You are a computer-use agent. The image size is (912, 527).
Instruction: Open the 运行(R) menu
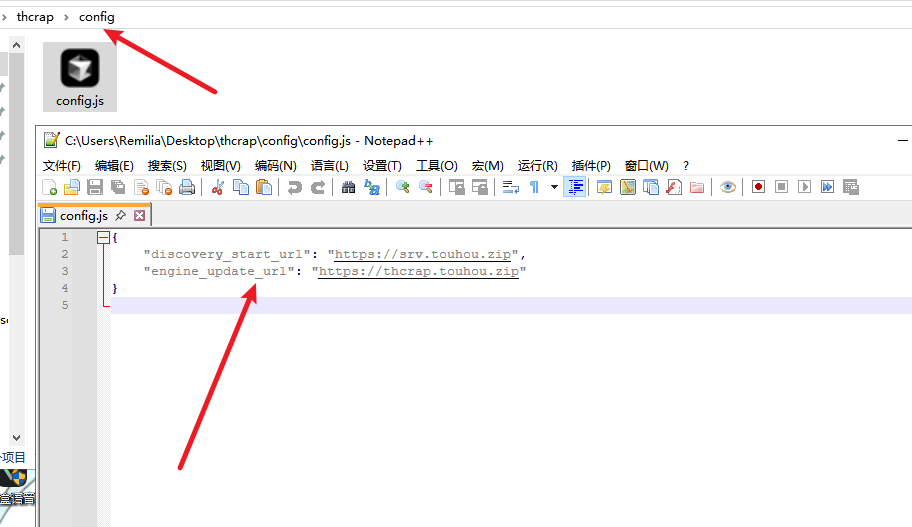point(537,166)
